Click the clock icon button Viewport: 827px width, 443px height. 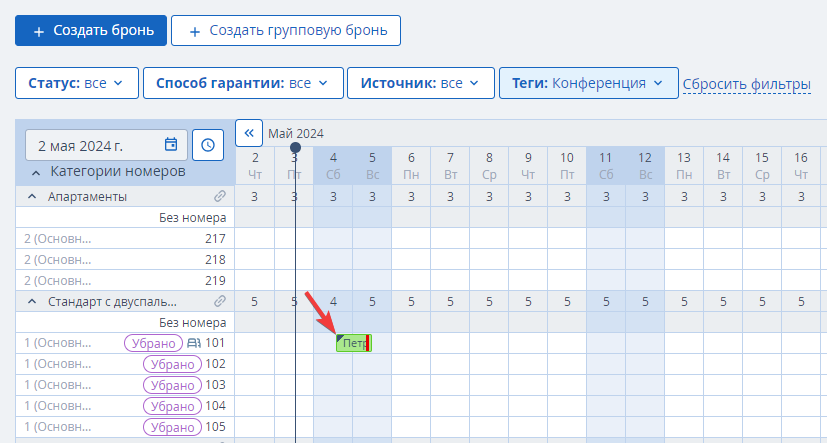(208, 145)
